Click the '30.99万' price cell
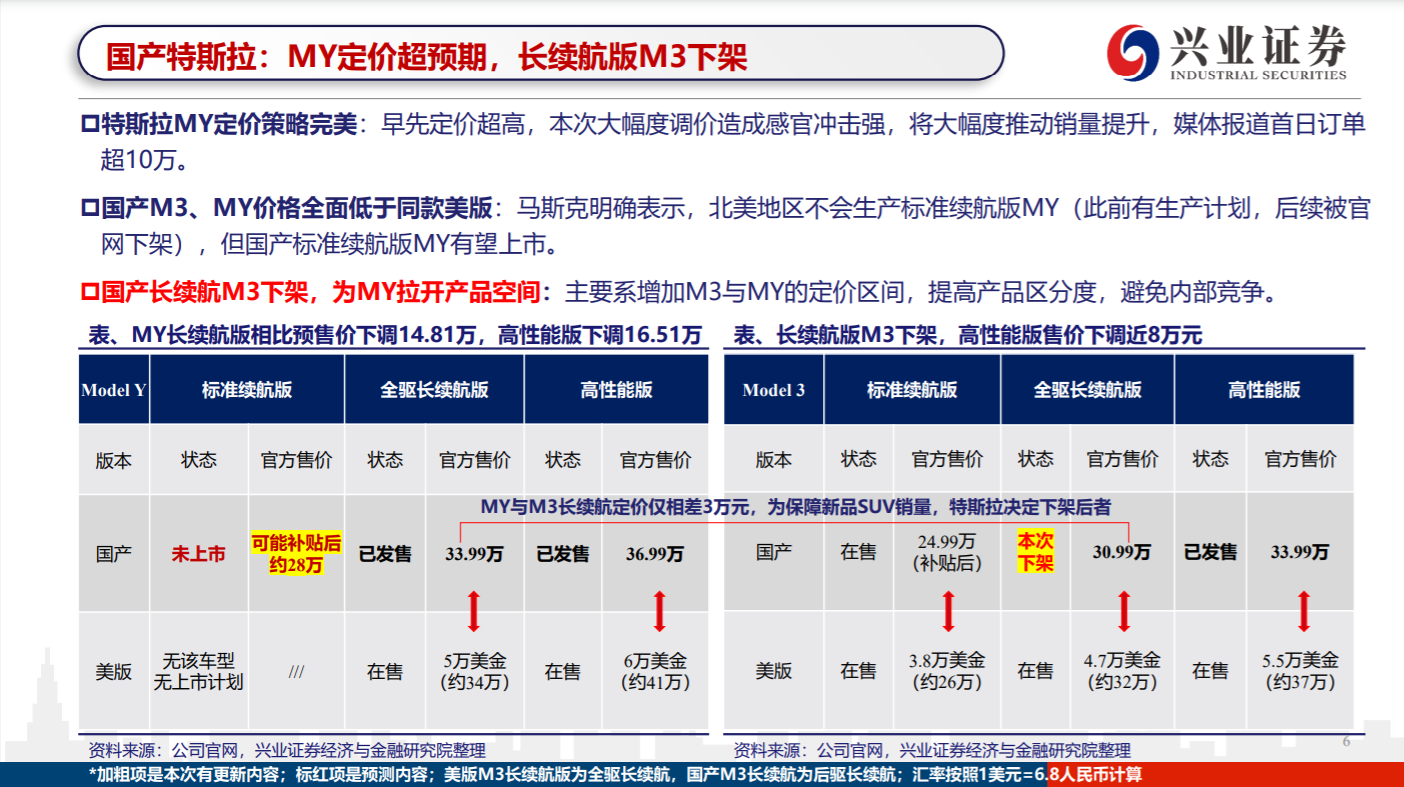This screenshot has width=1404, height=787. click(1120, 552)
